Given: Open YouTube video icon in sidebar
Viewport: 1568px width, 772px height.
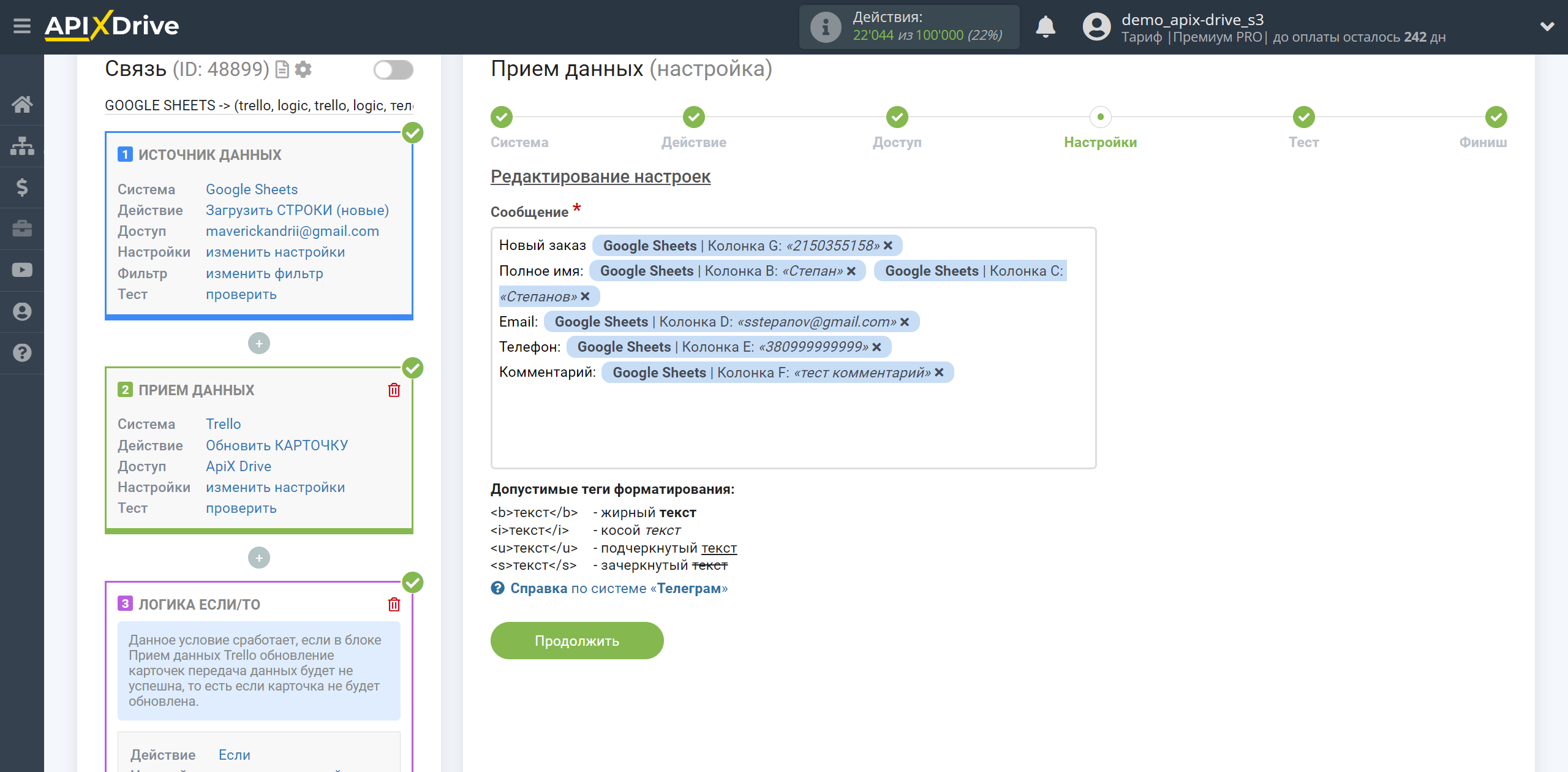Looking at the screenshot, I should 22,270.
